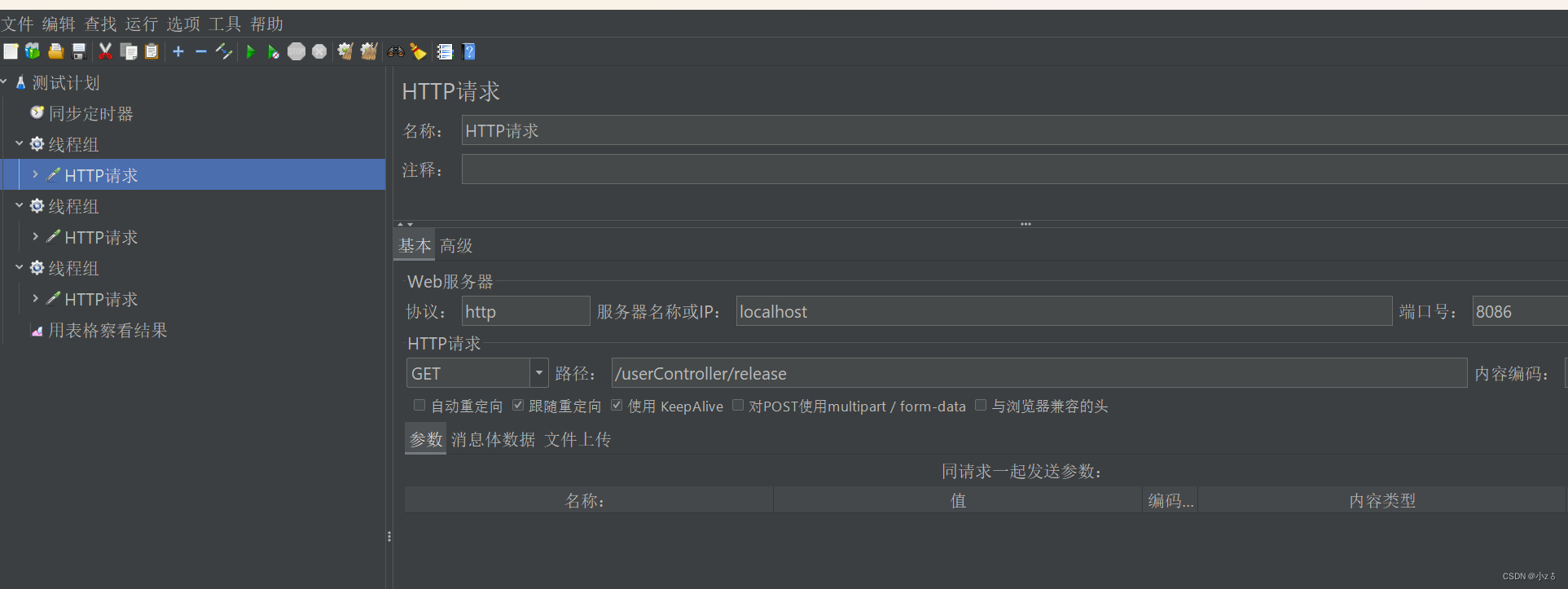The image size is (1568, 589).
Task: Open the GET method dropdown
Action: [x=538, y=373]
